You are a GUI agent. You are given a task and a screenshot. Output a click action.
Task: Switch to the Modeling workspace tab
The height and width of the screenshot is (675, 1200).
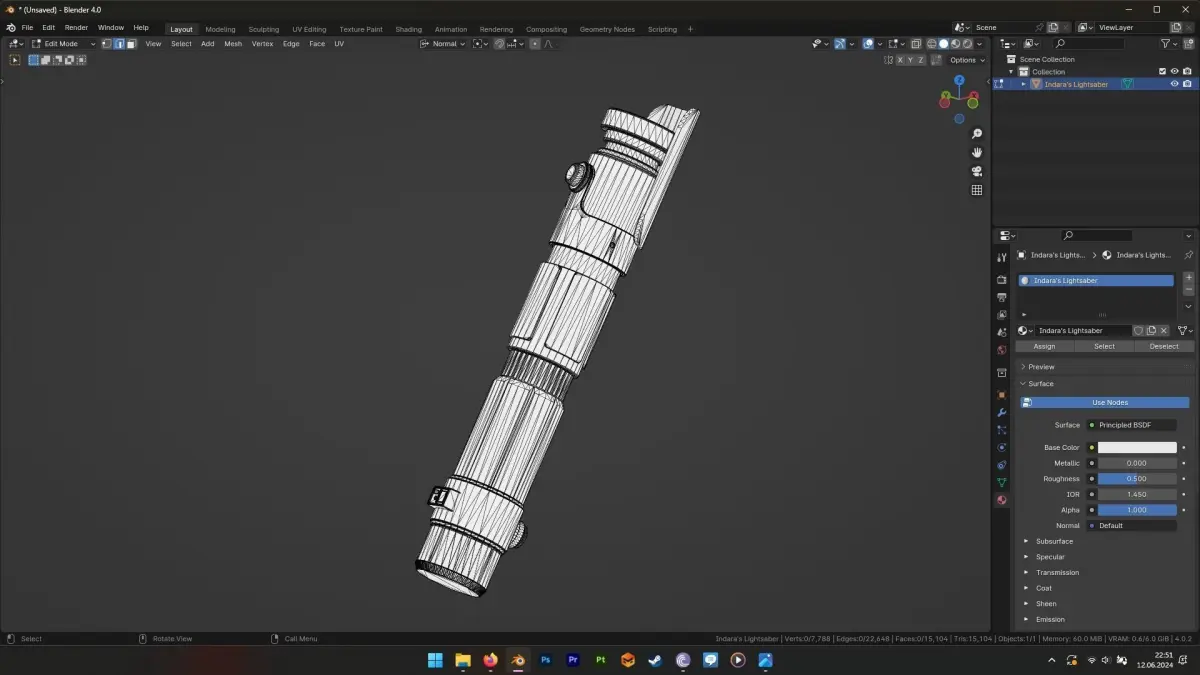(220, 29)
